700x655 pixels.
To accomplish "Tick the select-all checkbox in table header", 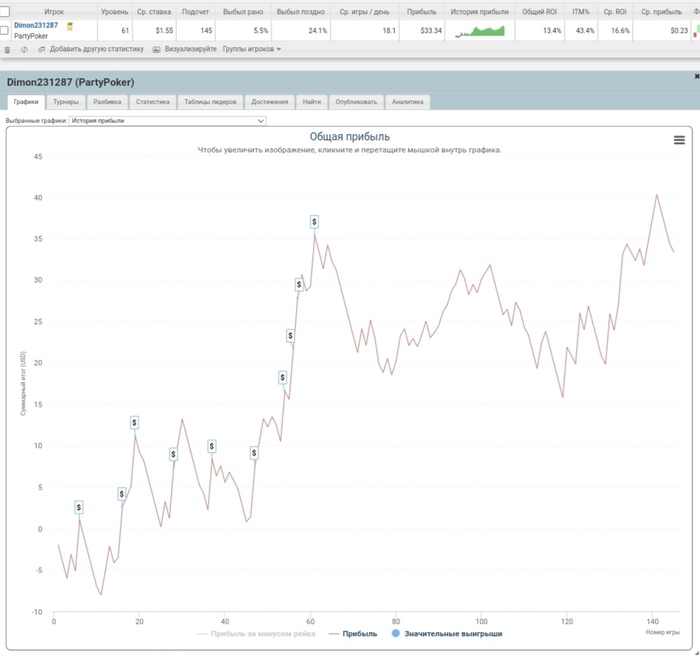I will [4, 12].
